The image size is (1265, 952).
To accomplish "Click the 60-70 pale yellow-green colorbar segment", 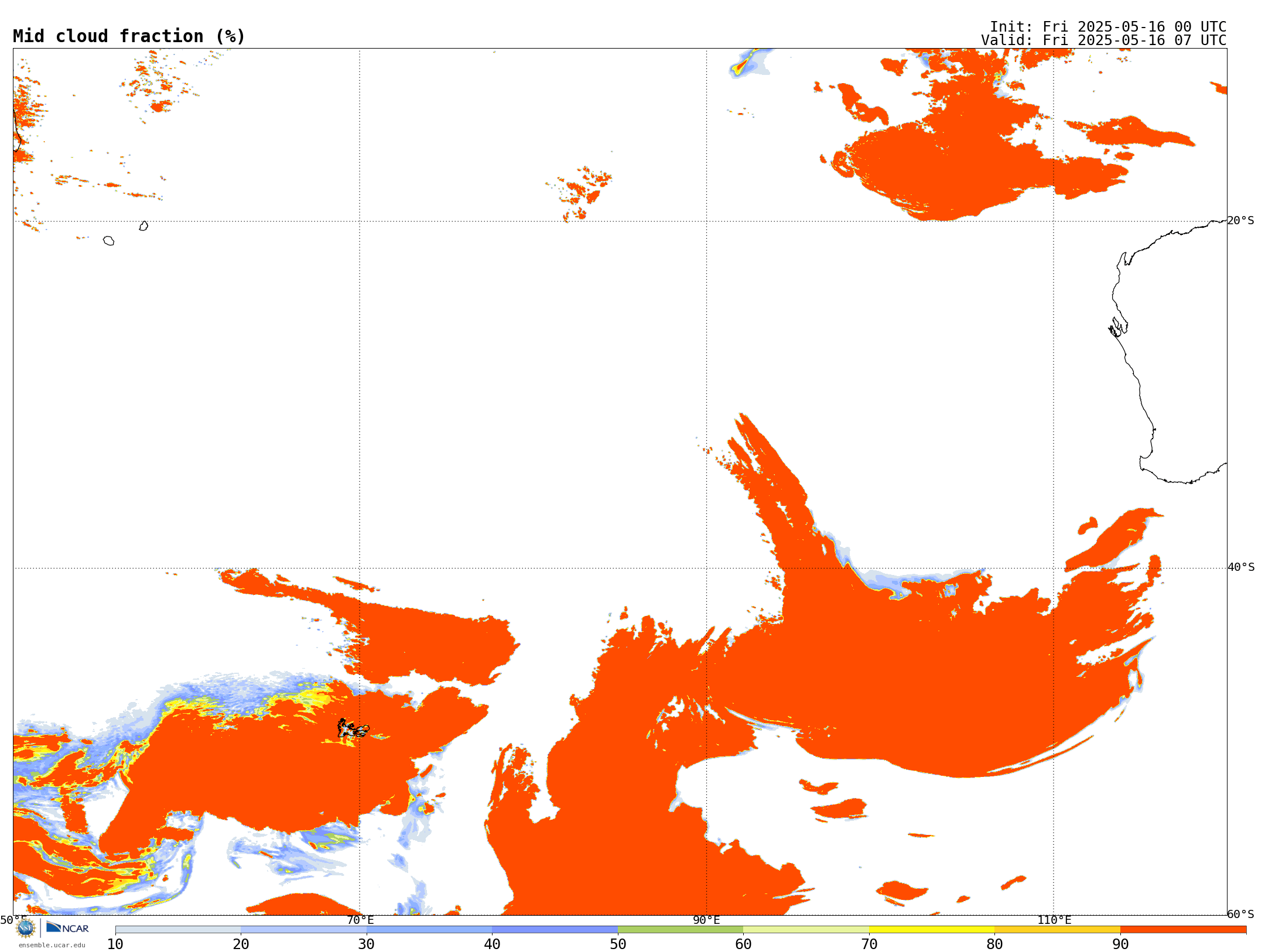I will click(x=806, y=930).
